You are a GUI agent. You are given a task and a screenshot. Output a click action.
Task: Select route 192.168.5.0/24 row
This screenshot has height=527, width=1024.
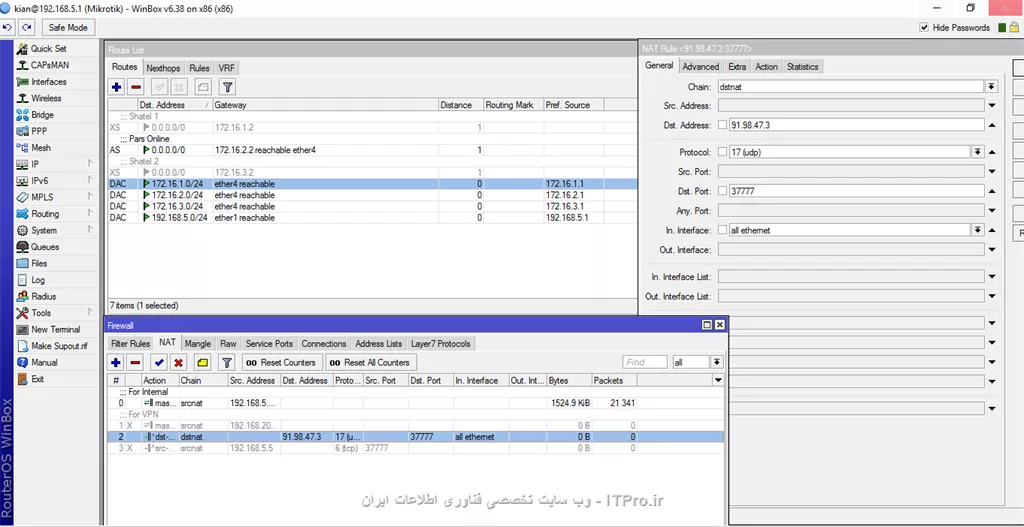click(372, 217)
